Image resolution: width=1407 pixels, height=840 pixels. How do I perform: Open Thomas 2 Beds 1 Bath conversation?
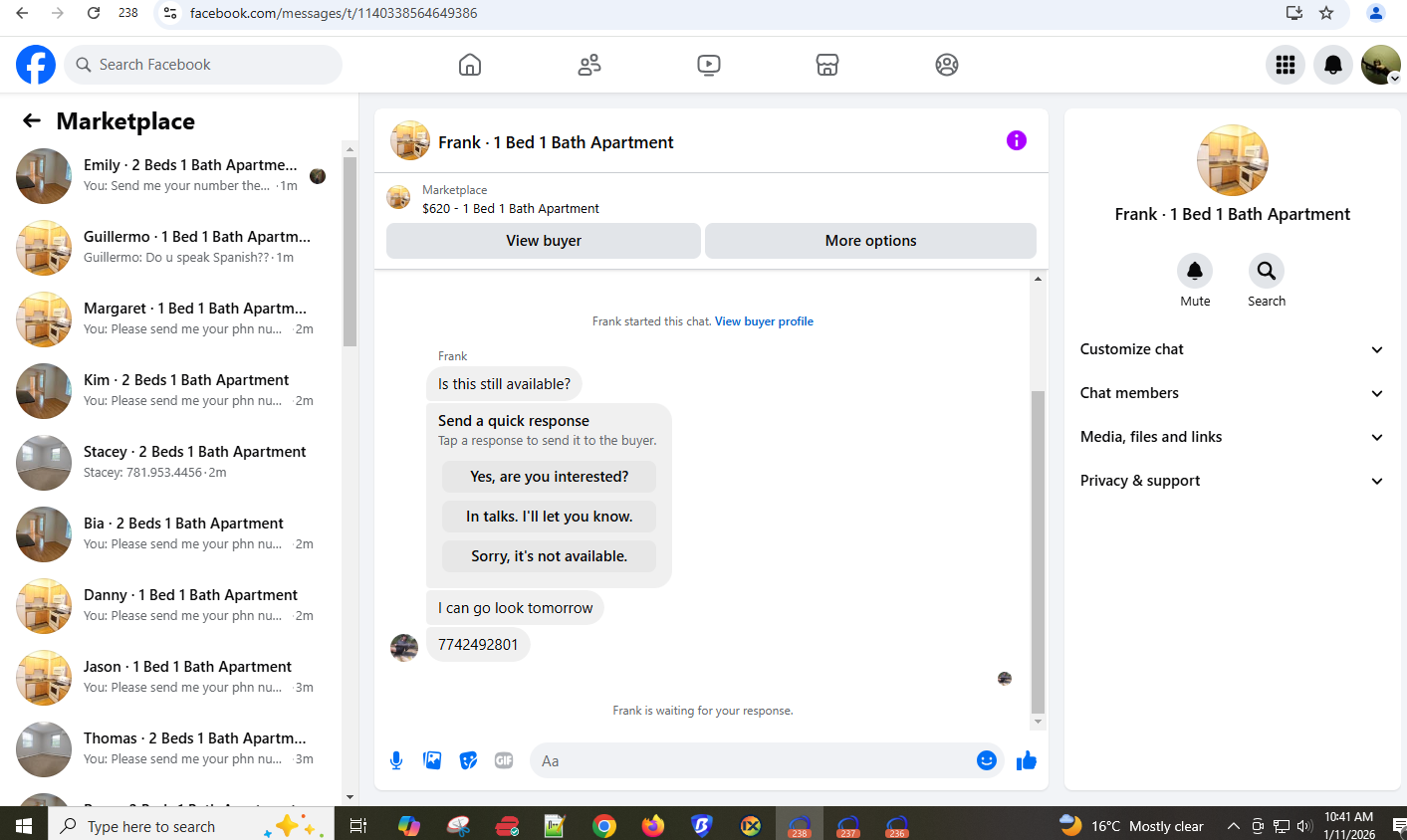coord(173,749)
